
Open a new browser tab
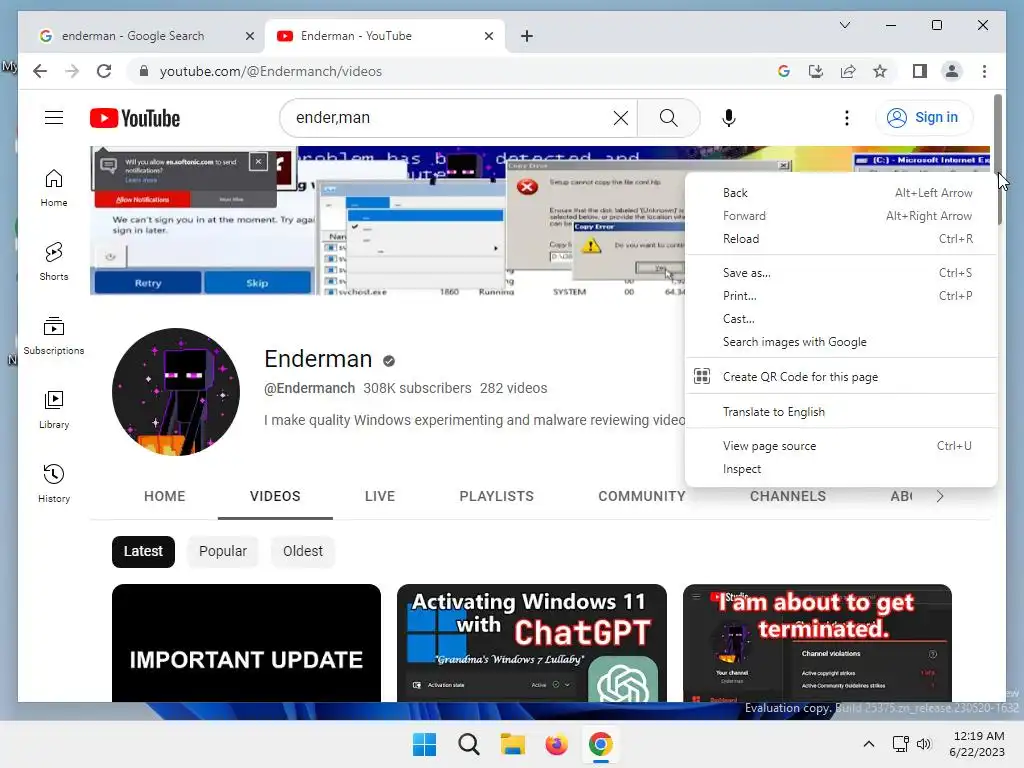526,36
